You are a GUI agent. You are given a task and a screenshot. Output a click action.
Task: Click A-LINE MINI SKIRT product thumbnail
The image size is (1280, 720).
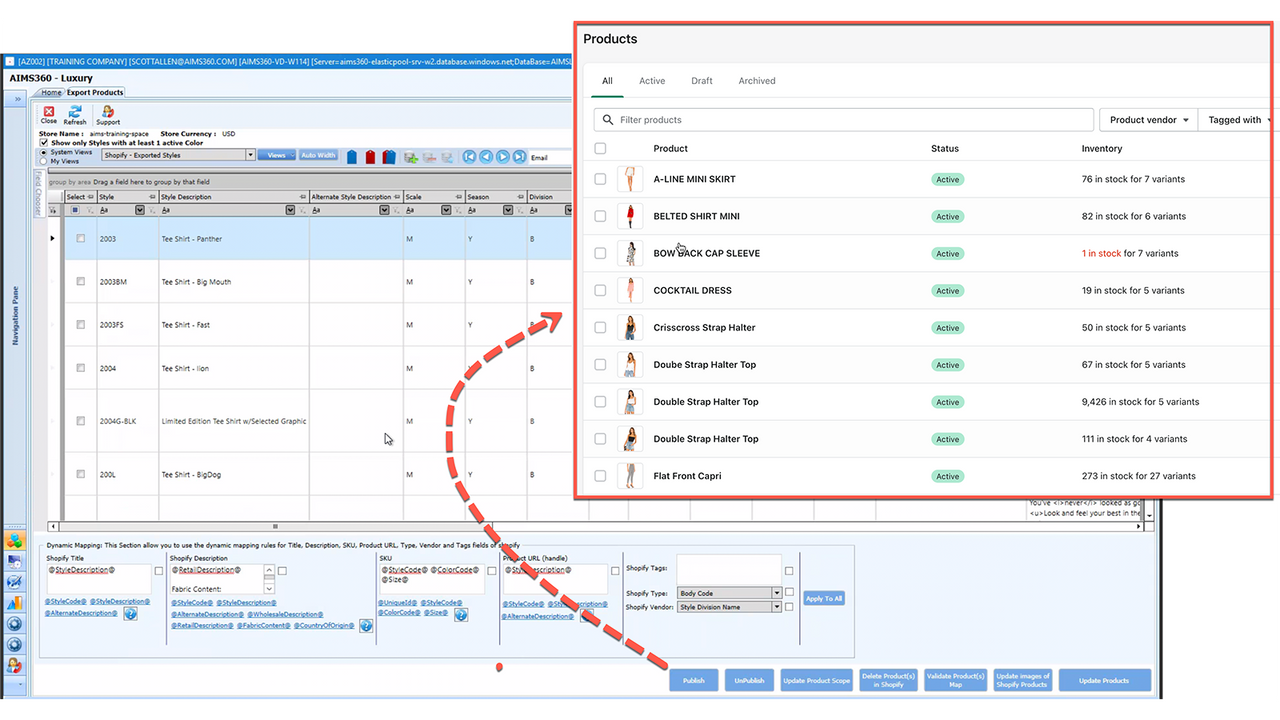click(629, 179)
